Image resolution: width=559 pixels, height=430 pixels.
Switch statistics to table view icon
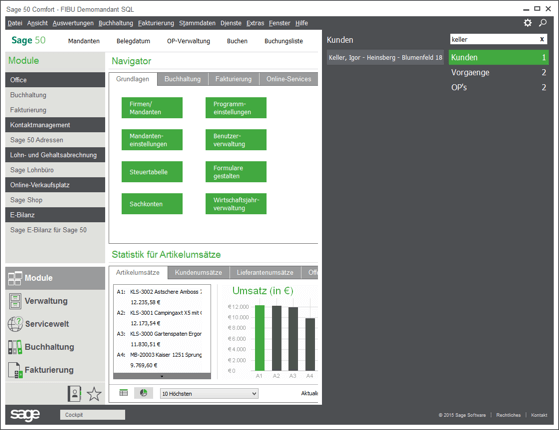click(x=123, y=393)
